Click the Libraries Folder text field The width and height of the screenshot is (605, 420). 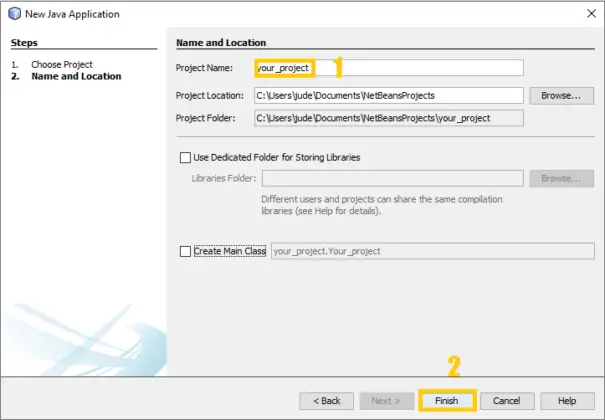pyautogui.click(x=392, y=179)
